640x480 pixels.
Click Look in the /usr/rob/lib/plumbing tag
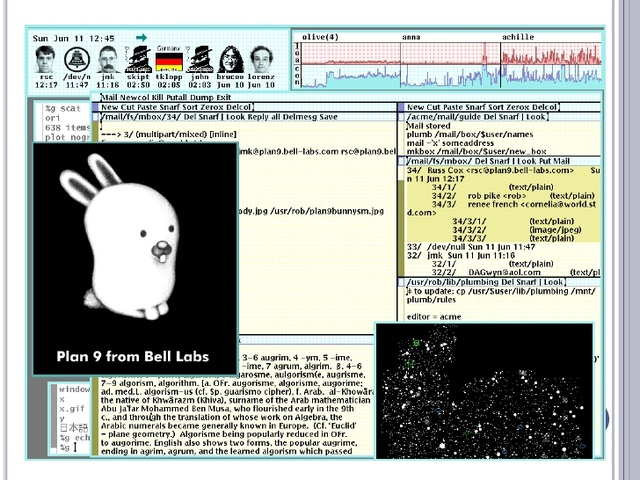[553, 282]
